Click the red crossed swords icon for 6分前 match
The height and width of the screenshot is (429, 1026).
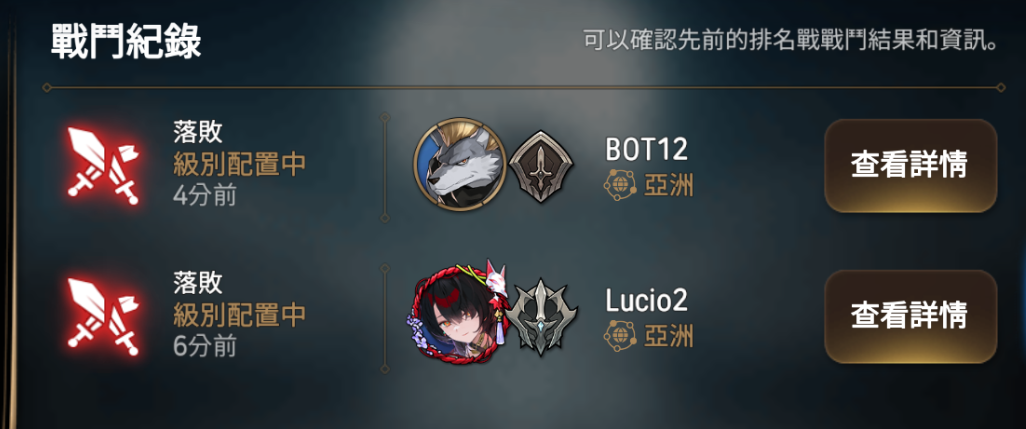[103, 317]
